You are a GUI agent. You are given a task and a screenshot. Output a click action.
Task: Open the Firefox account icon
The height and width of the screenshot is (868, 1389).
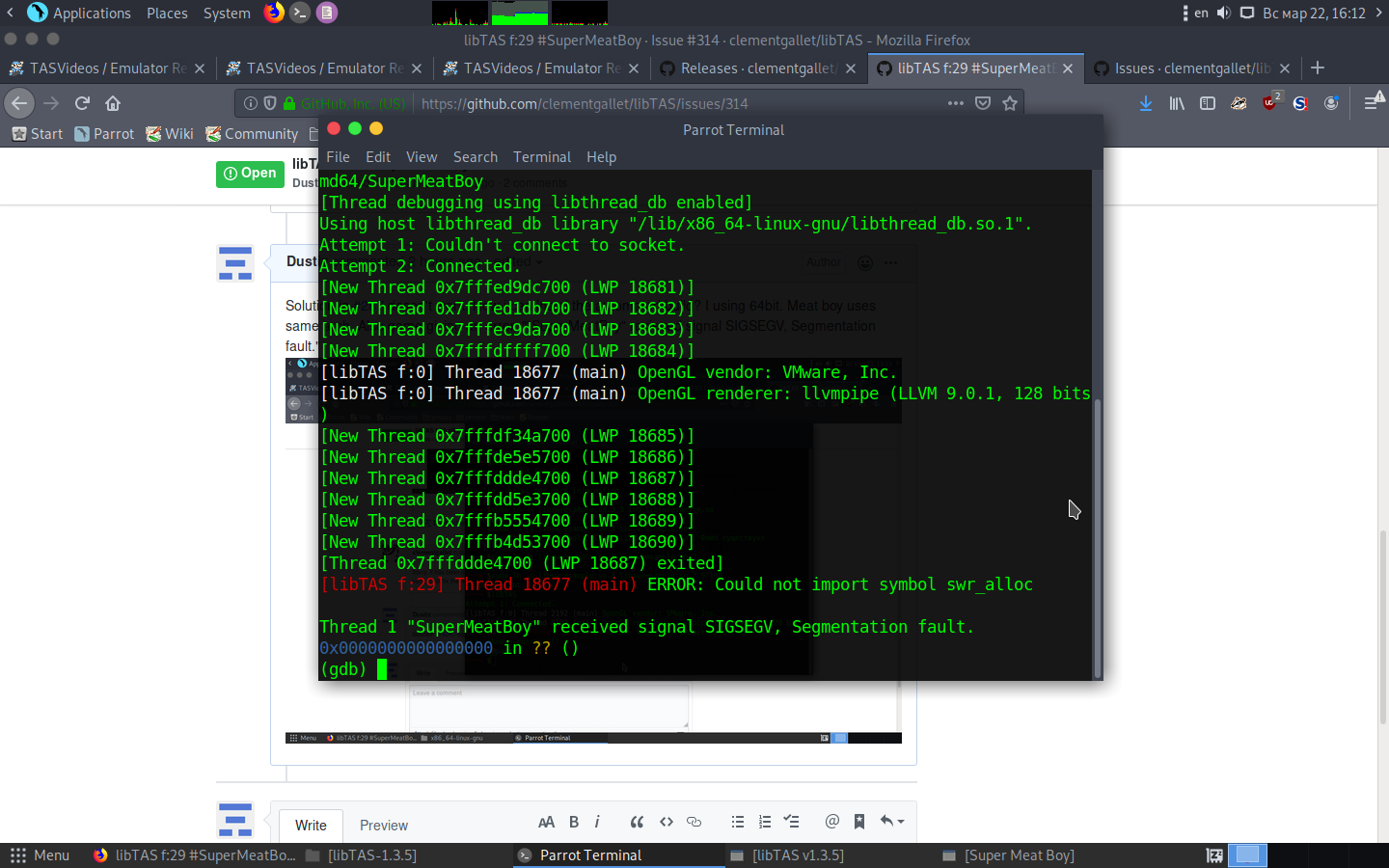pyautogui.click(x=1331, y=103)
